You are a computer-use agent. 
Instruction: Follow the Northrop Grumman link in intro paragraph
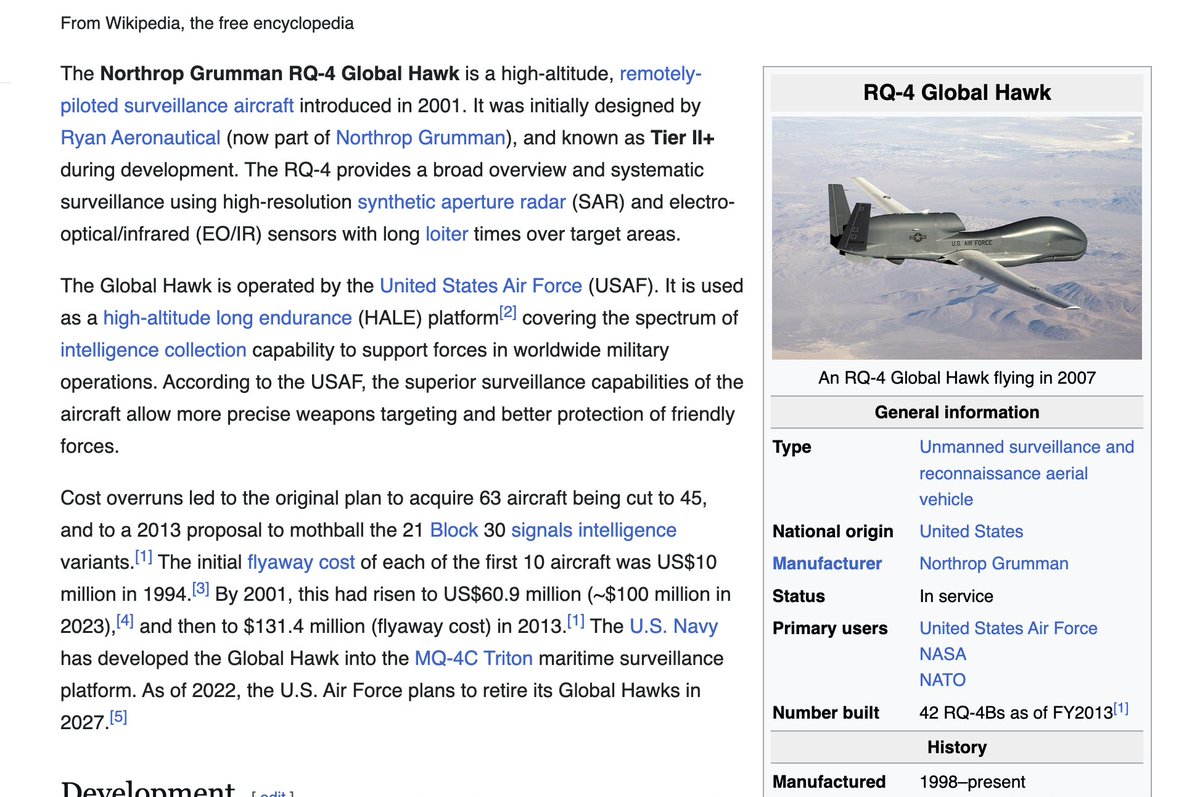pos(421,137)
